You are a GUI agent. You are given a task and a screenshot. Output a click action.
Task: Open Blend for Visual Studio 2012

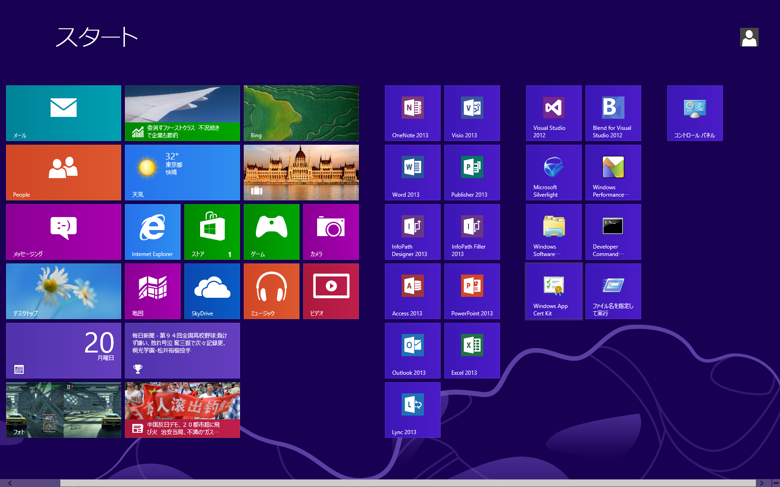pyautogui.click(x=613, y=113)
